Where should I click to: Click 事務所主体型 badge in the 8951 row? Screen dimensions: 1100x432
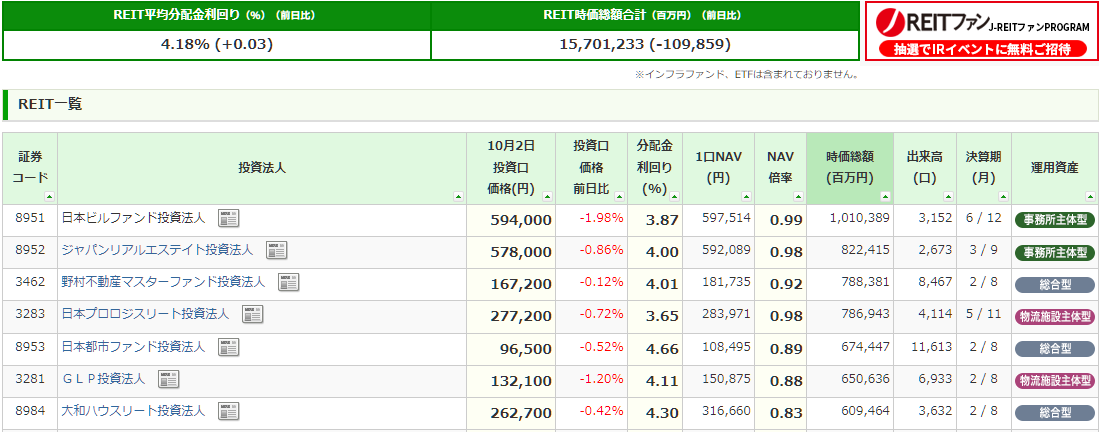[1054, 220]
